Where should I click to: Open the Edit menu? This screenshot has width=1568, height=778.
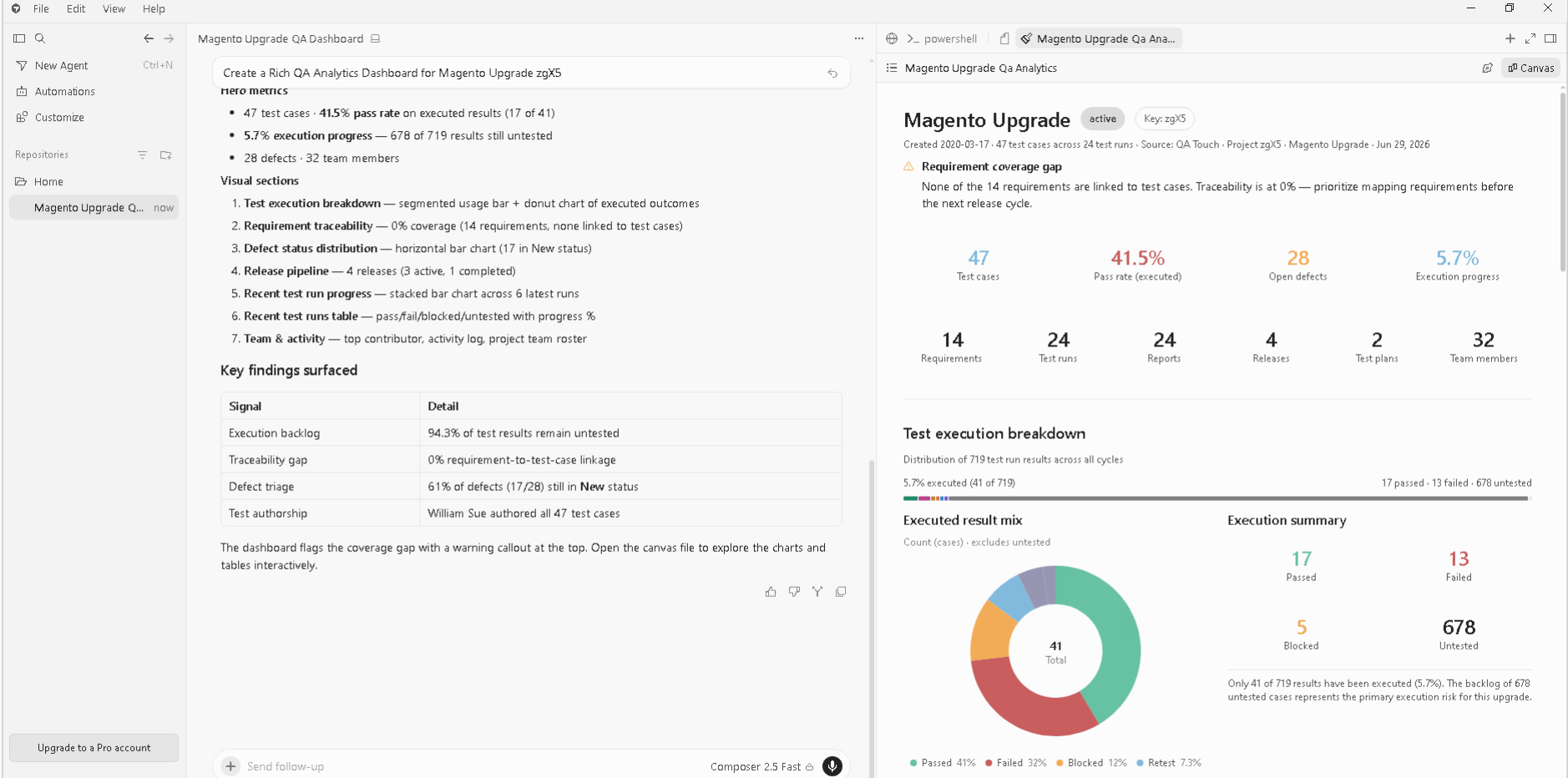click(x=76, y=9)
